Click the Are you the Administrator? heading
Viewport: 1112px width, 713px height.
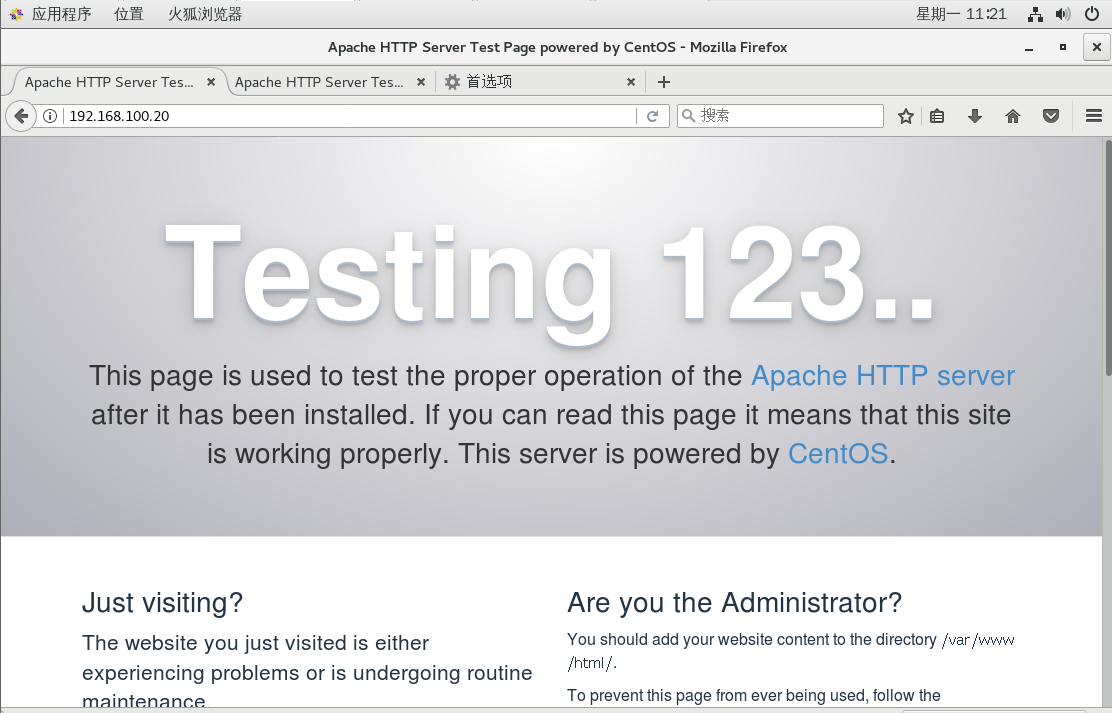point(735,603)
